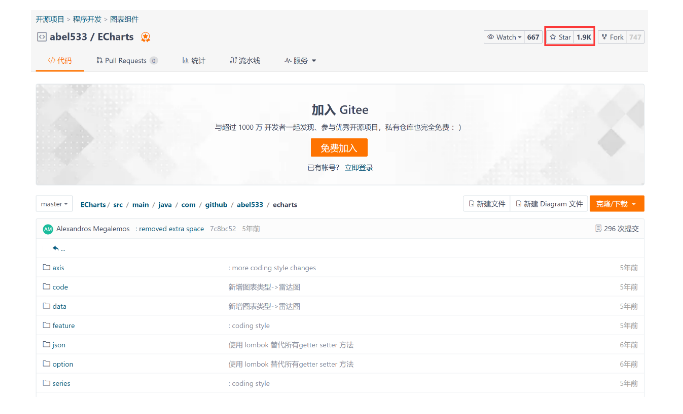Expand the 服务 dropdown tab
This screenshot has width=683, height=414.
pos(300,61)
